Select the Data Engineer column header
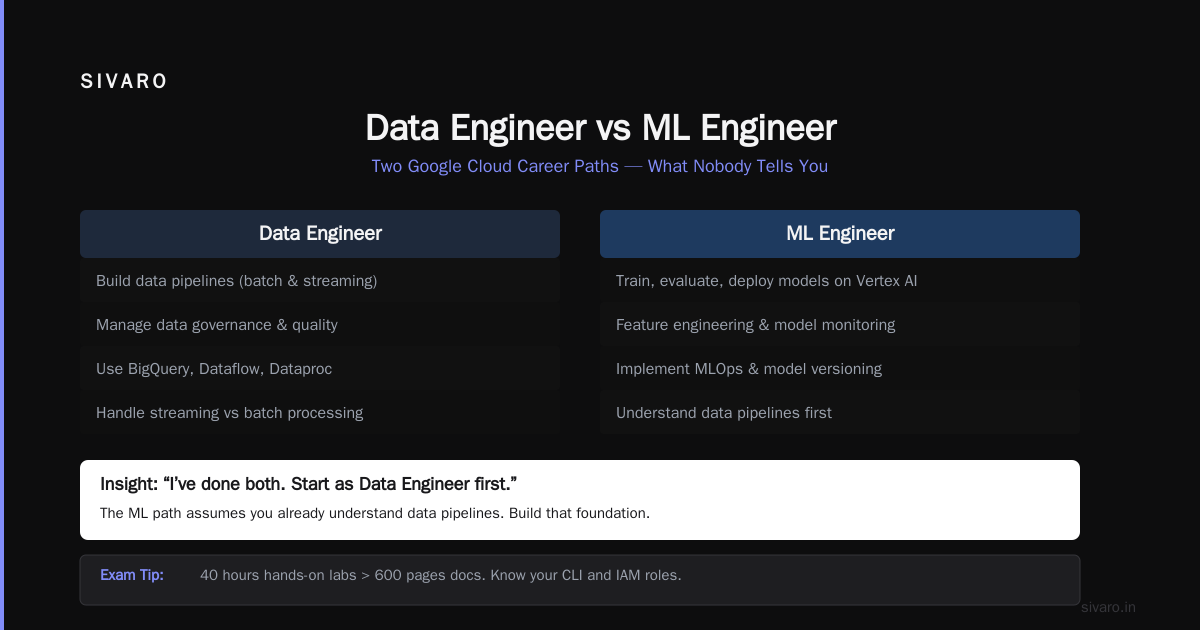Image resolution: width=1200 pixels, height=630 pixels. click(x=320, y=234)
